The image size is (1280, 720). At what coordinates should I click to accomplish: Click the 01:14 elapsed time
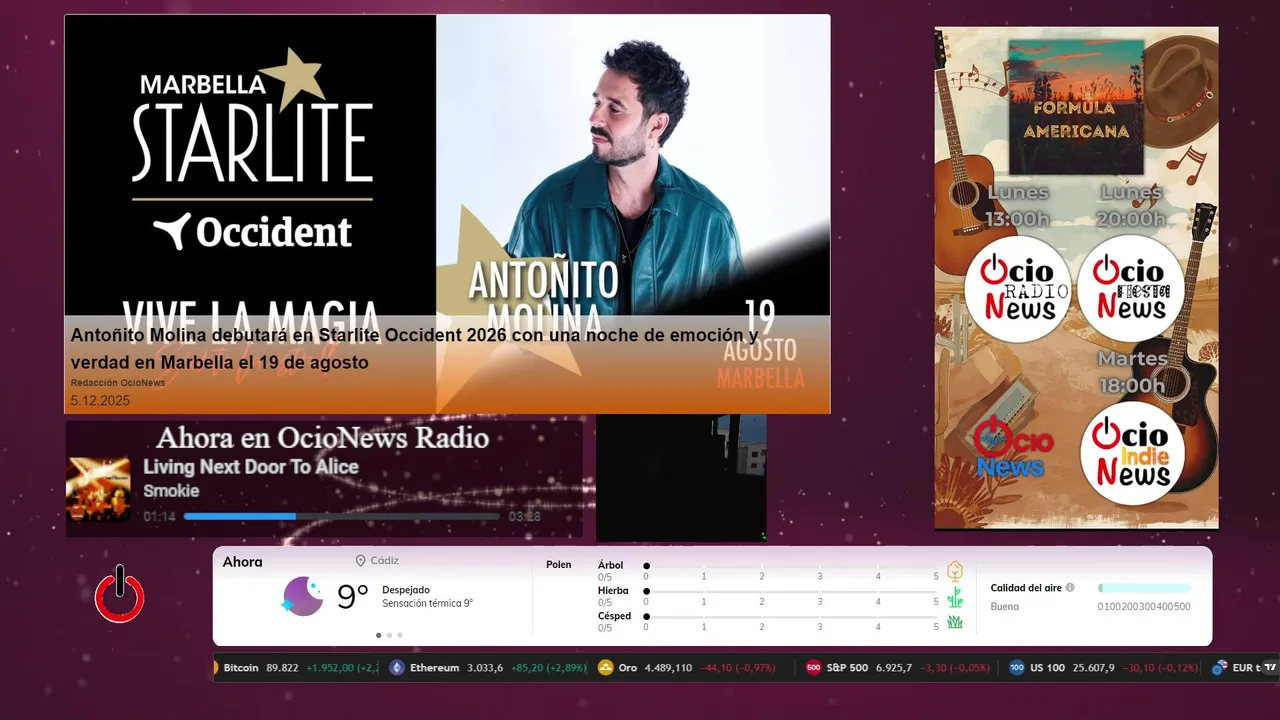(x=159, y=517)
